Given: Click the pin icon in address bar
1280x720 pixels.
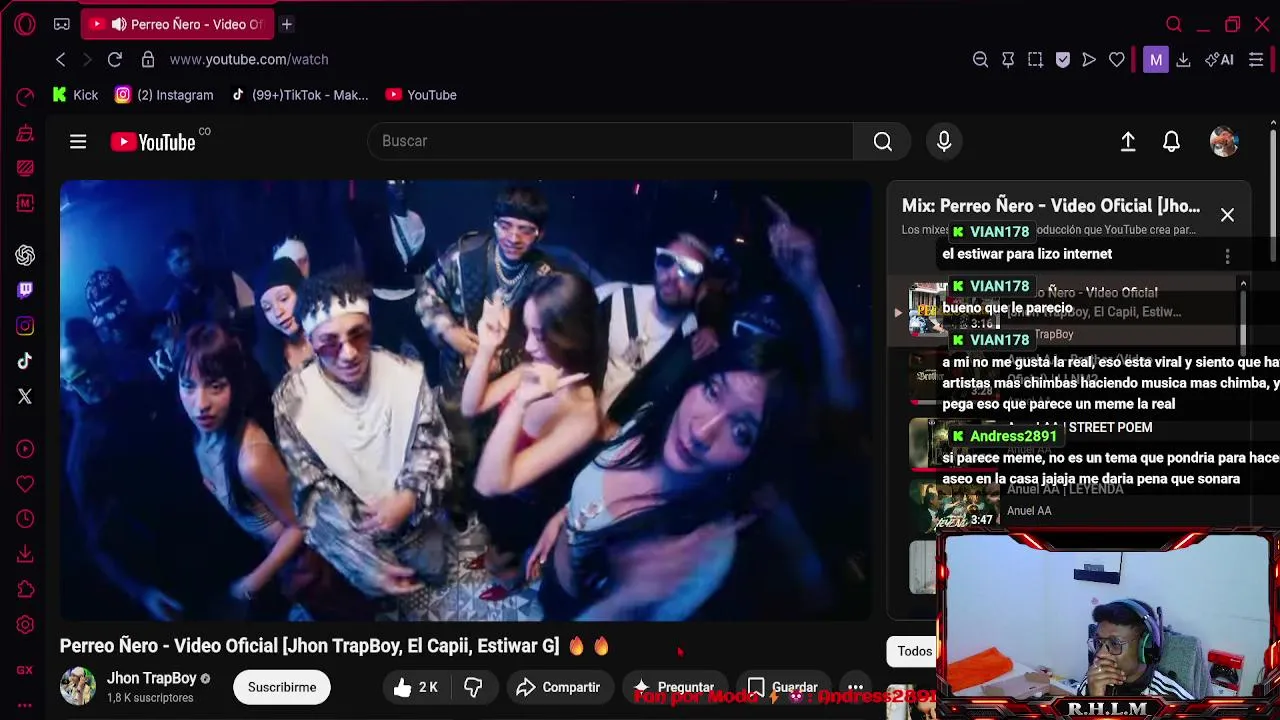Looking at the screenshot, I should [1008, 59].
